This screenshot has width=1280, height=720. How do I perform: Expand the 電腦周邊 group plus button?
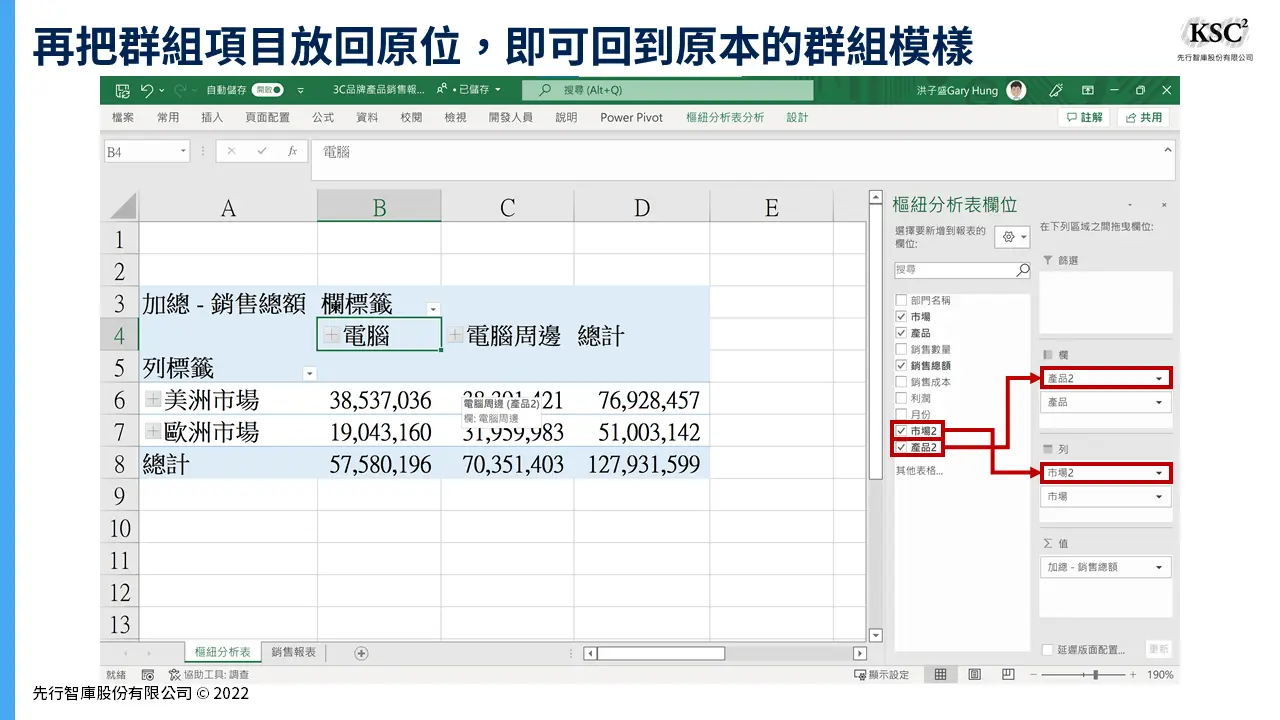point(455,335)
